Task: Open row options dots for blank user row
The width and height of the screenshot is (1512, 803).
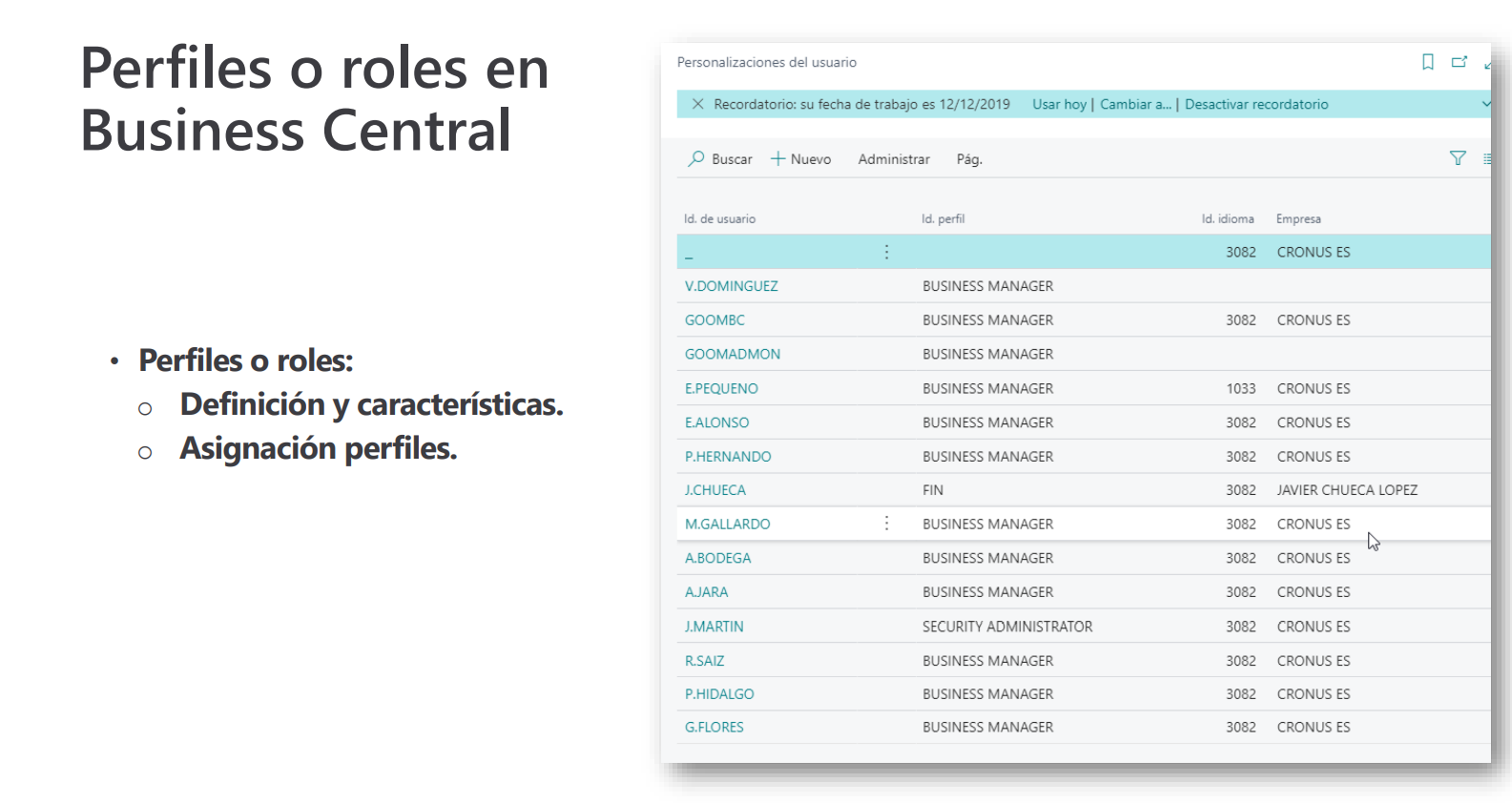Action: (886, 252)
